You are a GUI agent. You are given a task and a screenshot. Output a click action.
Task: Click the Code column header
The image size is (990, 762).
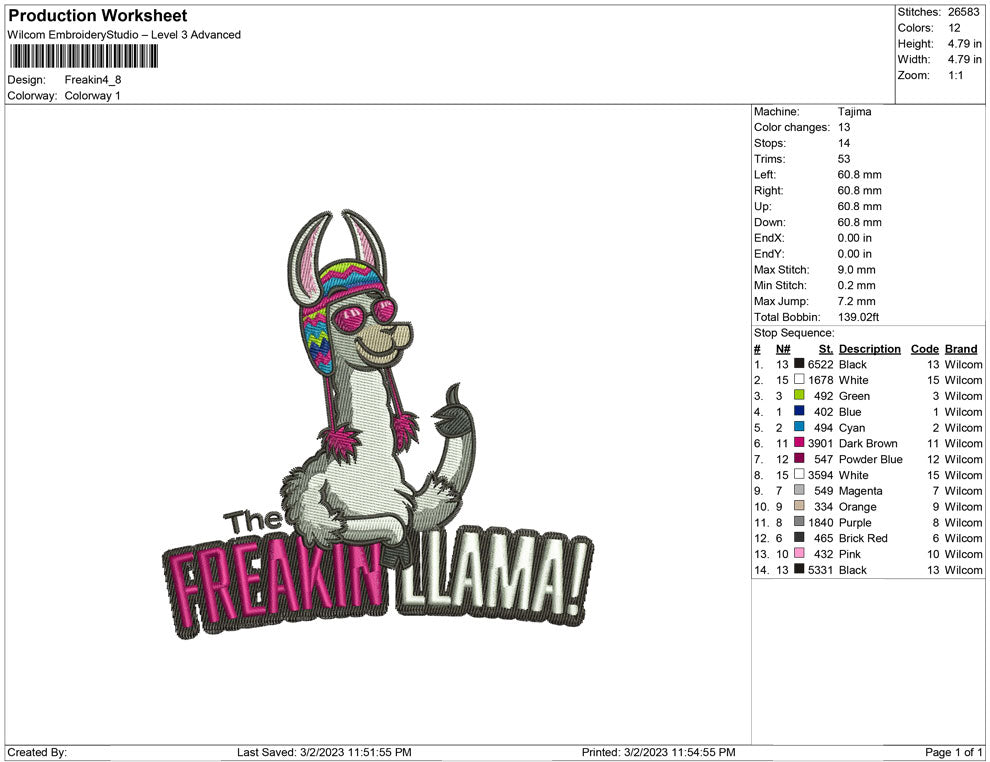click(924, 348)
